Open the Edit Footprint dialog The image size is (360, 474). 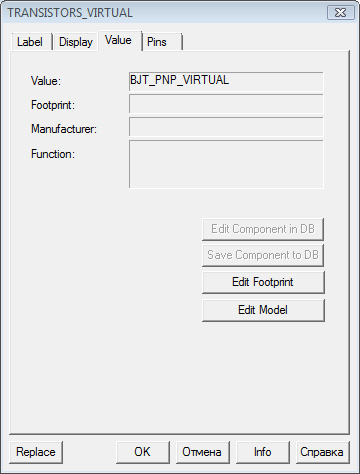(263, 282)
